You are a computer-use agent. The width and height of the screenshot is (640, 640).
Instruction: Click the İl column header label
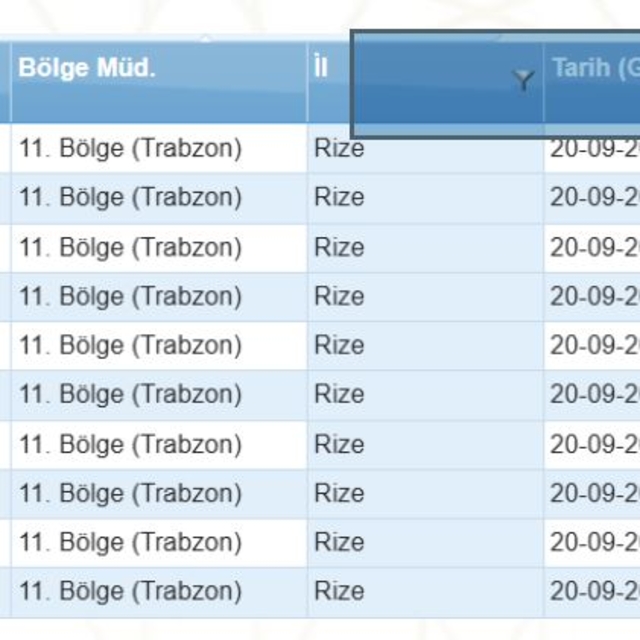tap(320, 70)
